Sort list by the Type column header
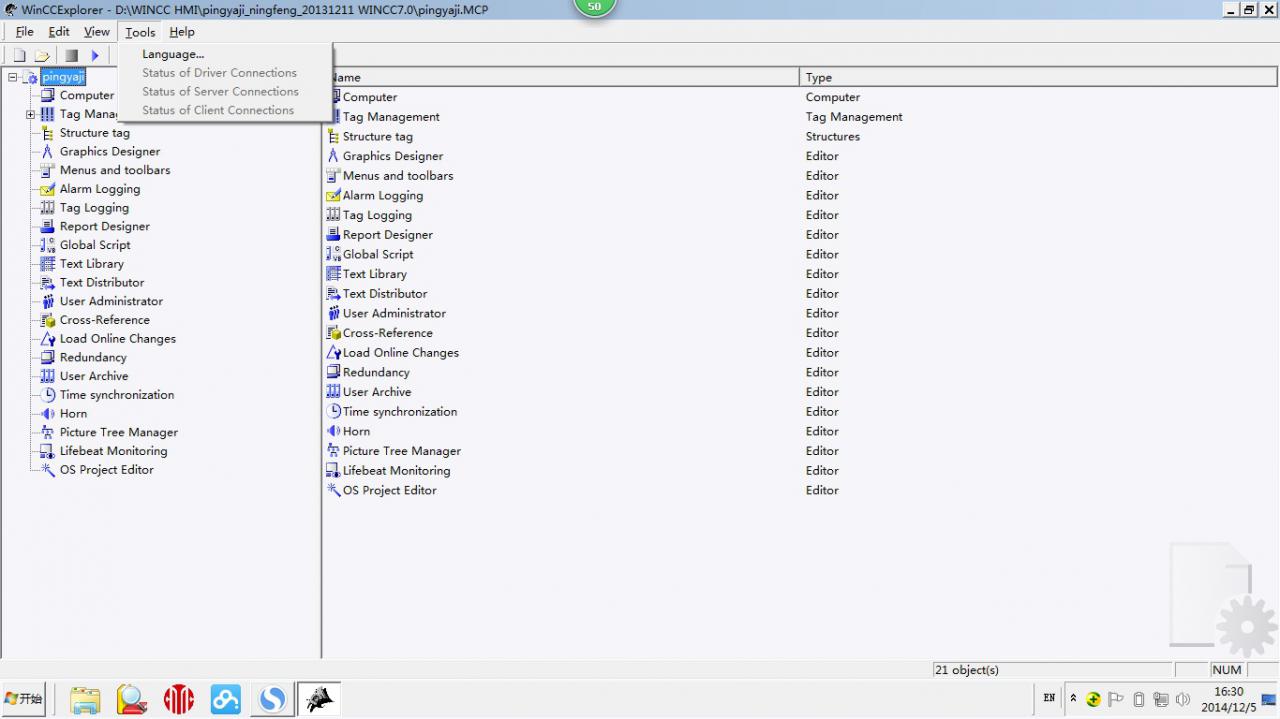This screenshot has height=719, width=1280. [x=1038, y=77]
